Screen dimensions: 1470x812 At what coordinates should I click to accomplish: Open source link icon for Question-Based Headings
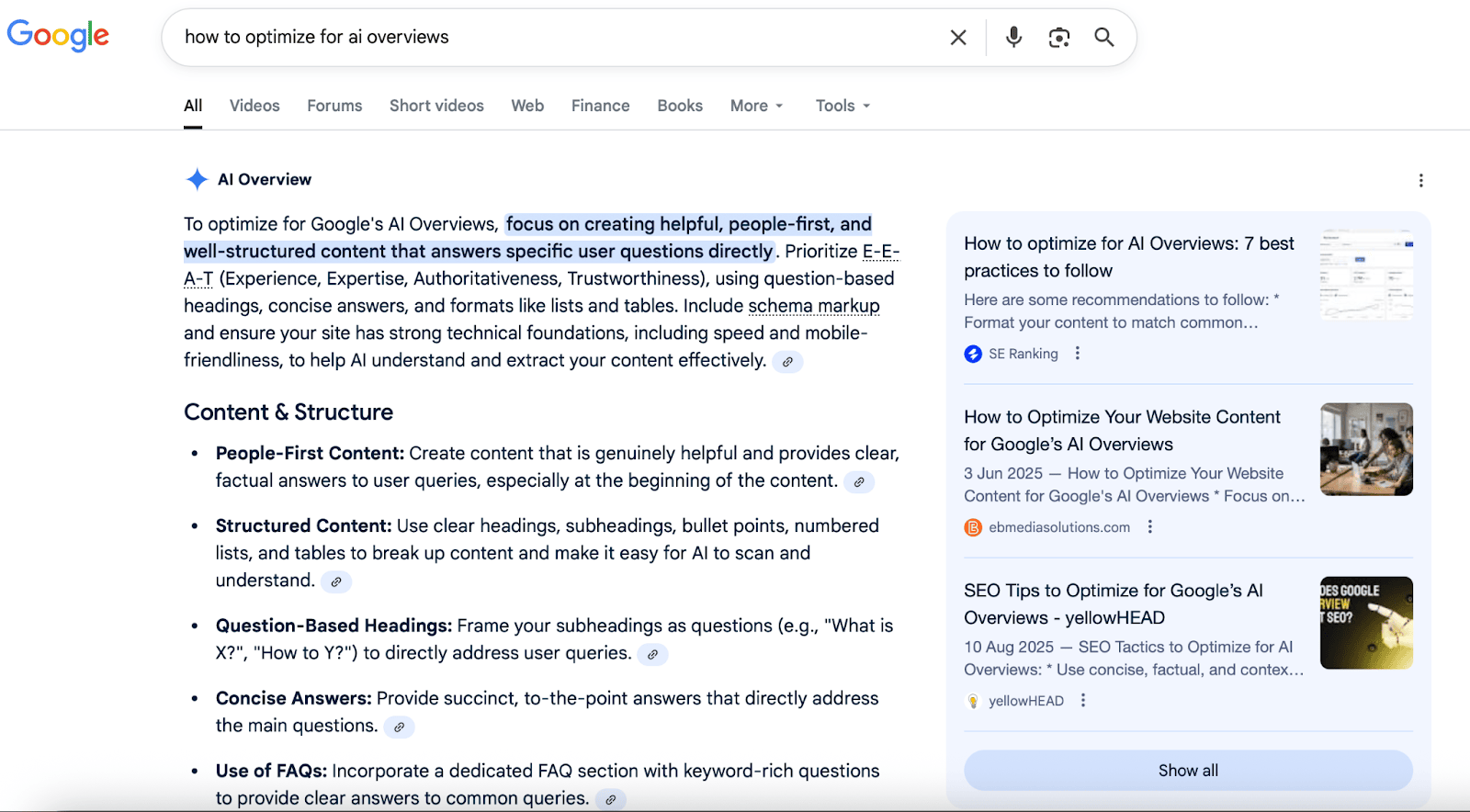coord(652,655)
